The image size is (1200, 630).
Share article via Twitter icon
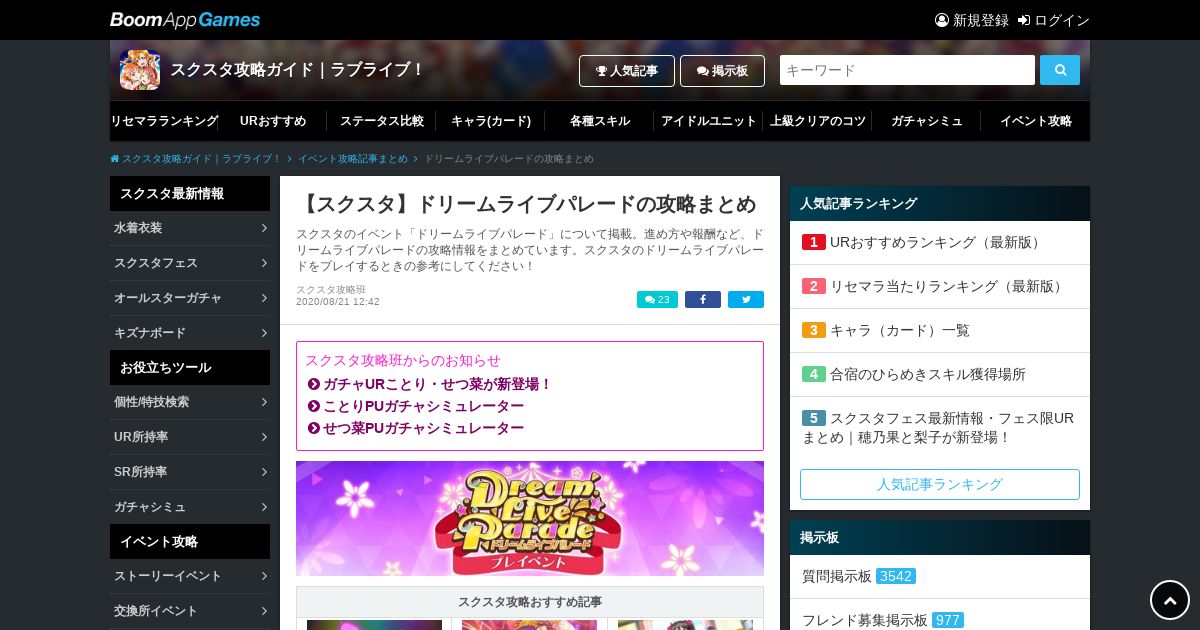pyautogui.click(x=746, y=299)
